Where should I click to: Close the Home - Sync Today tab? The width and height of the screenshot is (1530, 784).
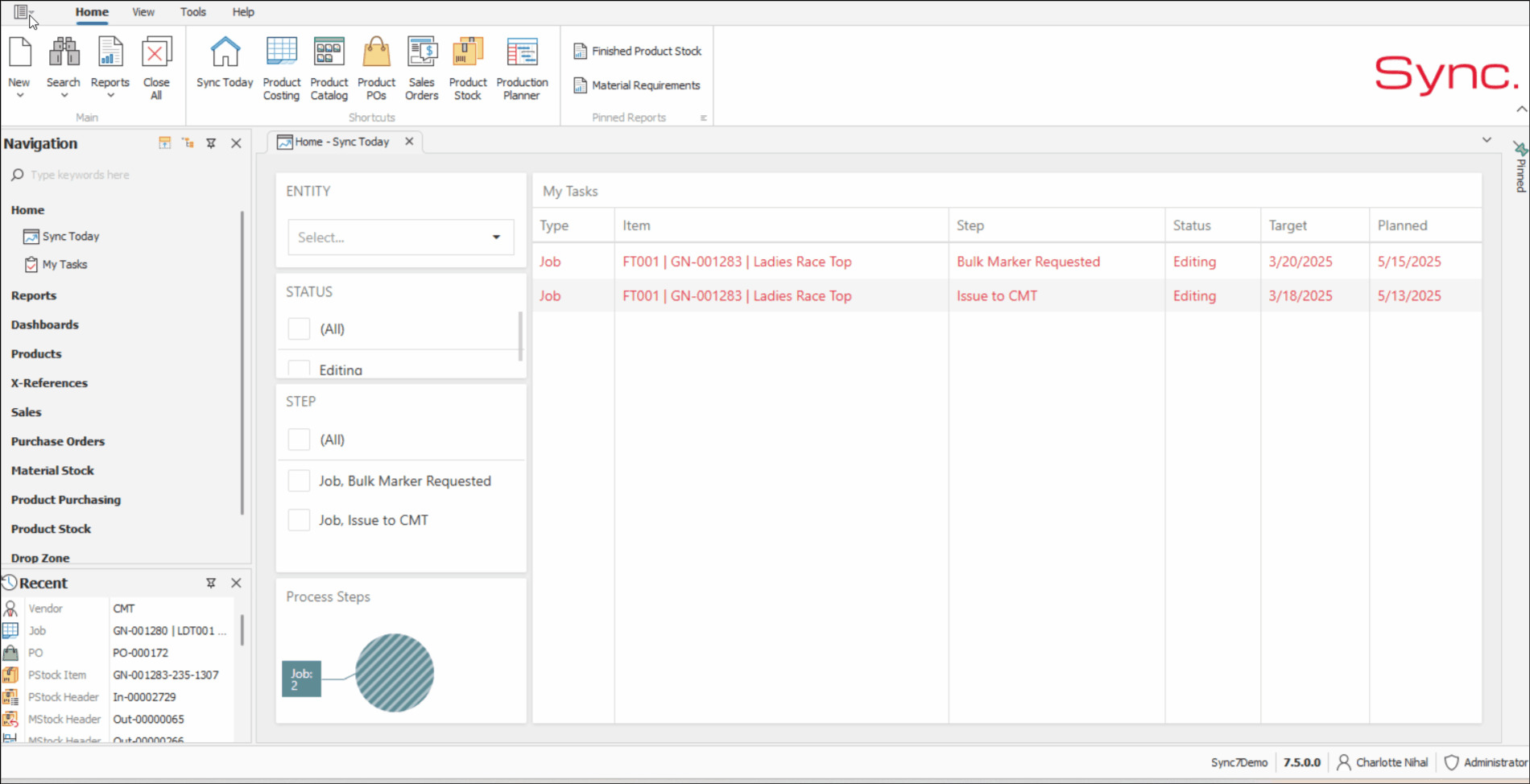(409, 142)
